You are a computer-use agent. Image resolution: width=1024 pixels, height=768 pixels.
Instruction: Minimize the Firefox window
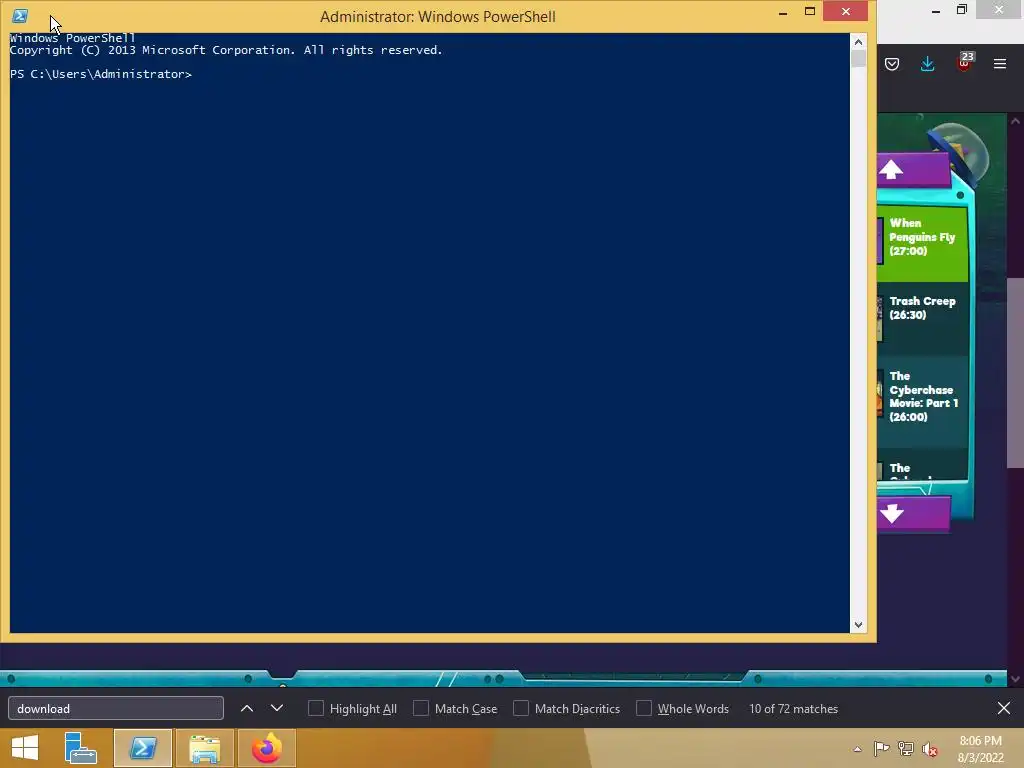click(936, 10)
